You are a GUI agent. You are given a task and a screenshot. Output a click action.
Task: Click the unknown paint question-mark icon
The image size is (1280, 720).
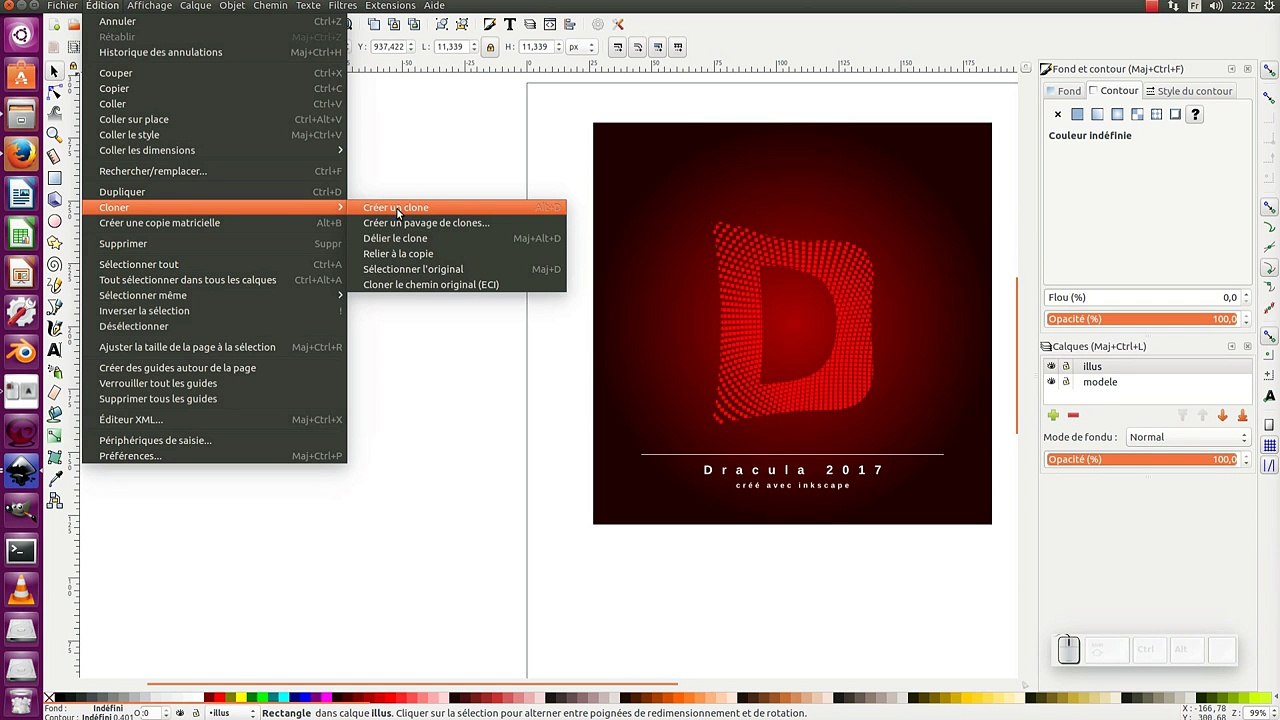1195,114
